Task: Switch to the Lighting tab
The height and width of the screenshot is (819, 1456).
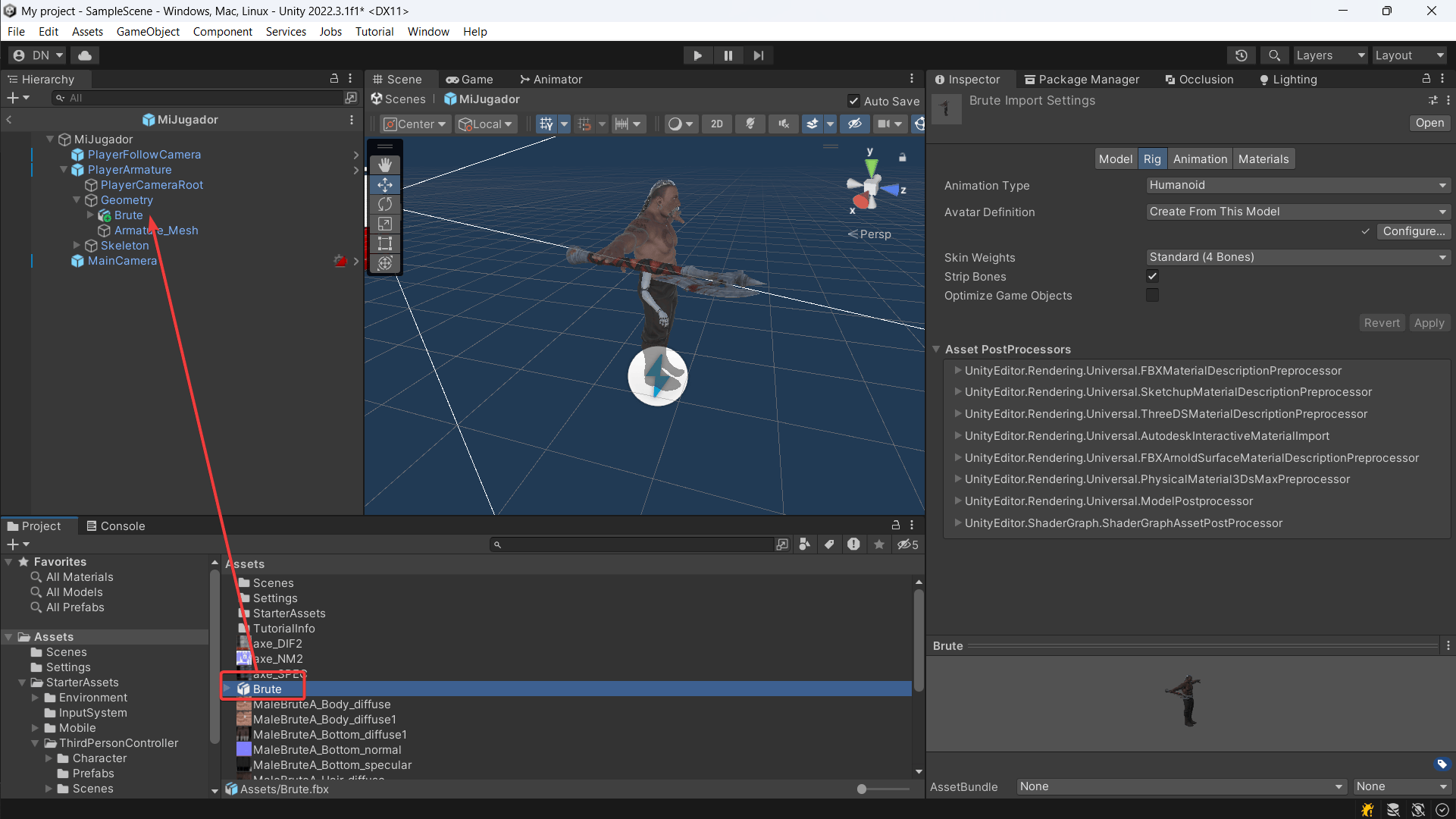Action: [x=1288, y=79]
